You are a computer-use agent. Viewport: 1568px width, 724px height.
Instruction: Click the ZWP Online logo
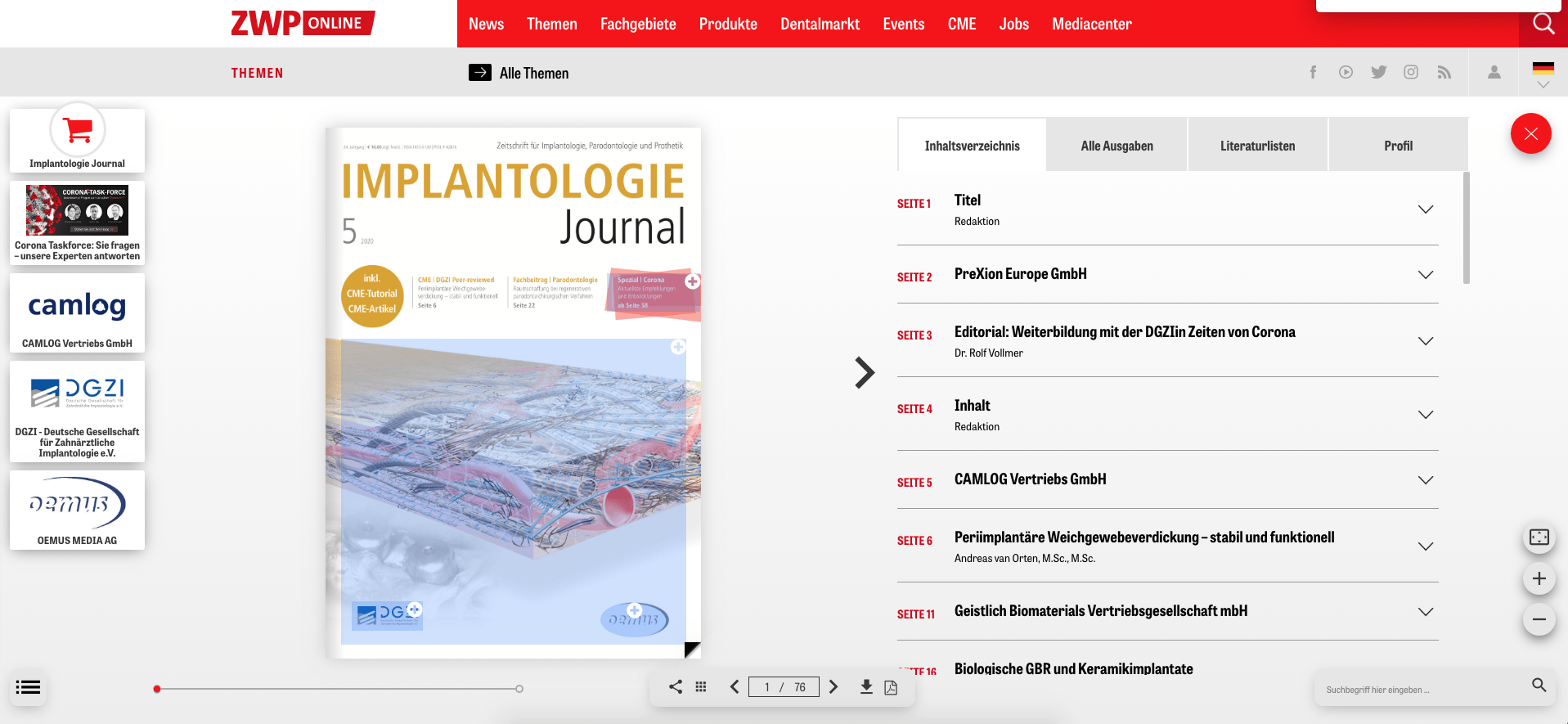pyautogui.click(x=303, y=23)
